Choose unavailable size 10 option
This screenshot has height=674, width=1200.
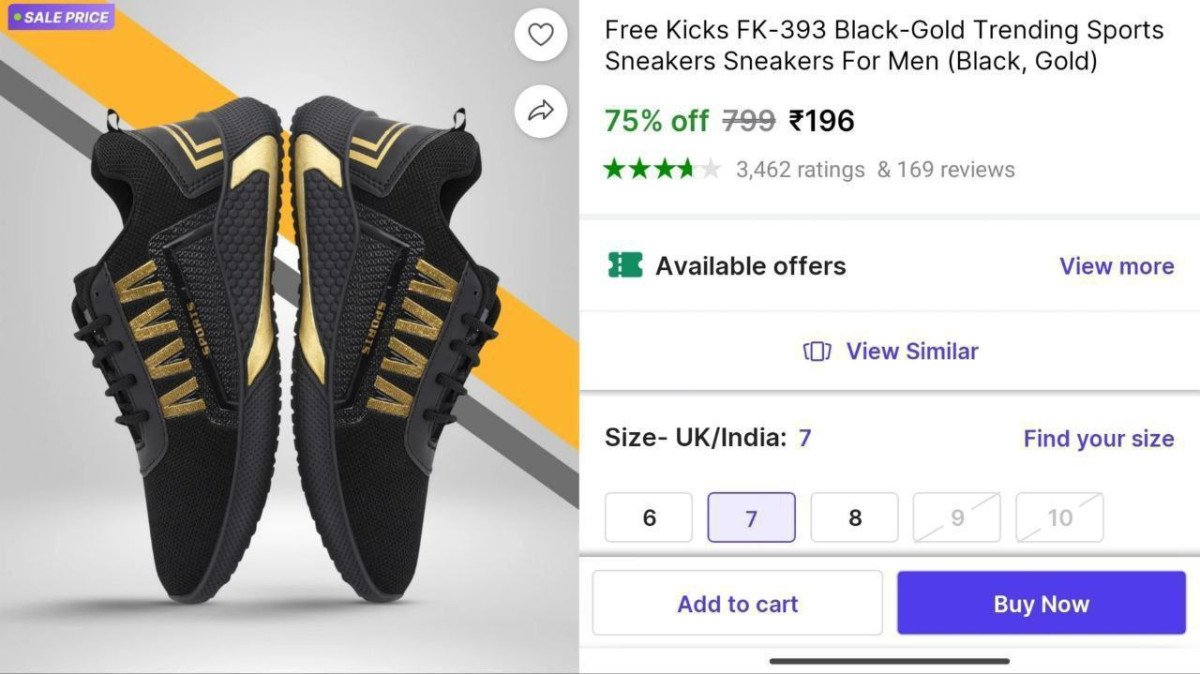(x=1060, y=518)
